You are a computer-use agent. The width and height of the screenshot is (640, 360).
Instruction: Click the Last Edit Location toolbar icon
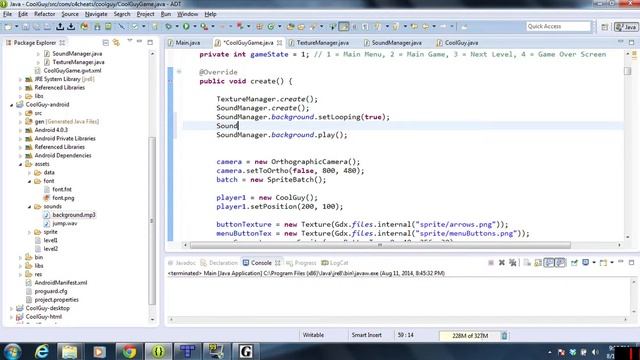pyautogui.click(x=414, y=27)
